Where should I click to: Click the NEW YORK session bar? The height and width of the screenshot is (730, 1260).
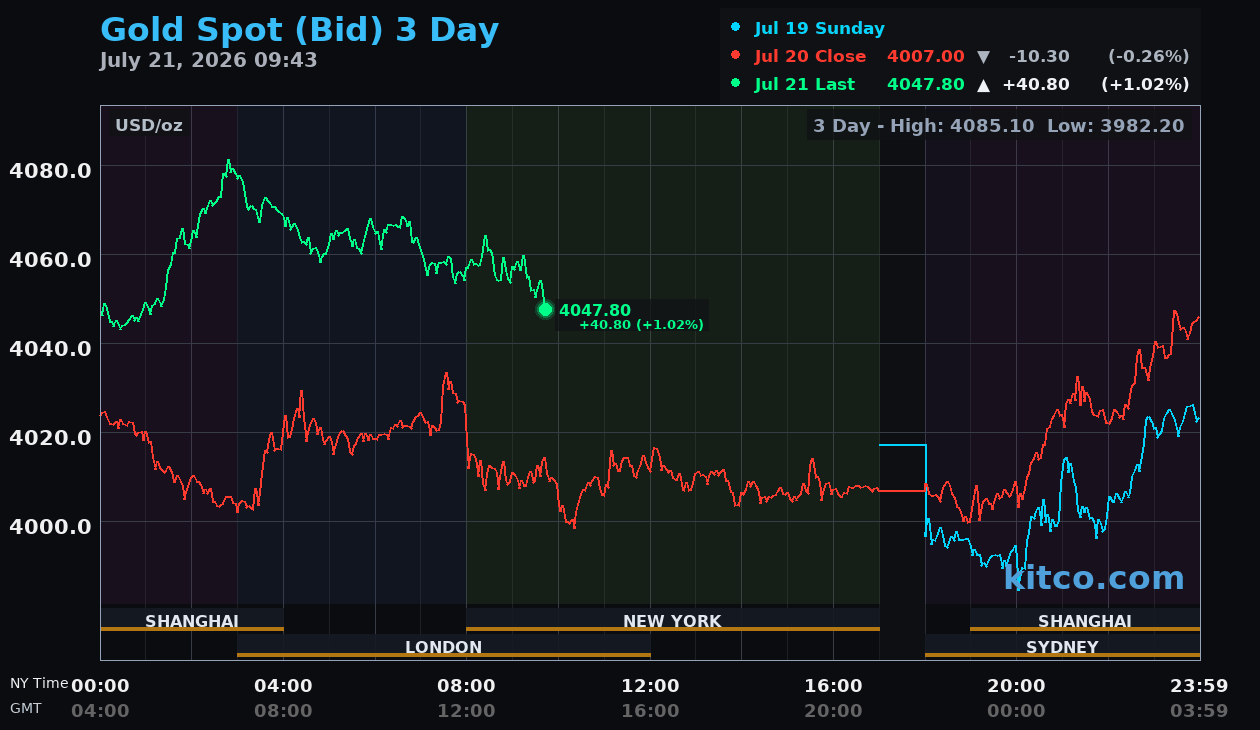click(673, 621)
